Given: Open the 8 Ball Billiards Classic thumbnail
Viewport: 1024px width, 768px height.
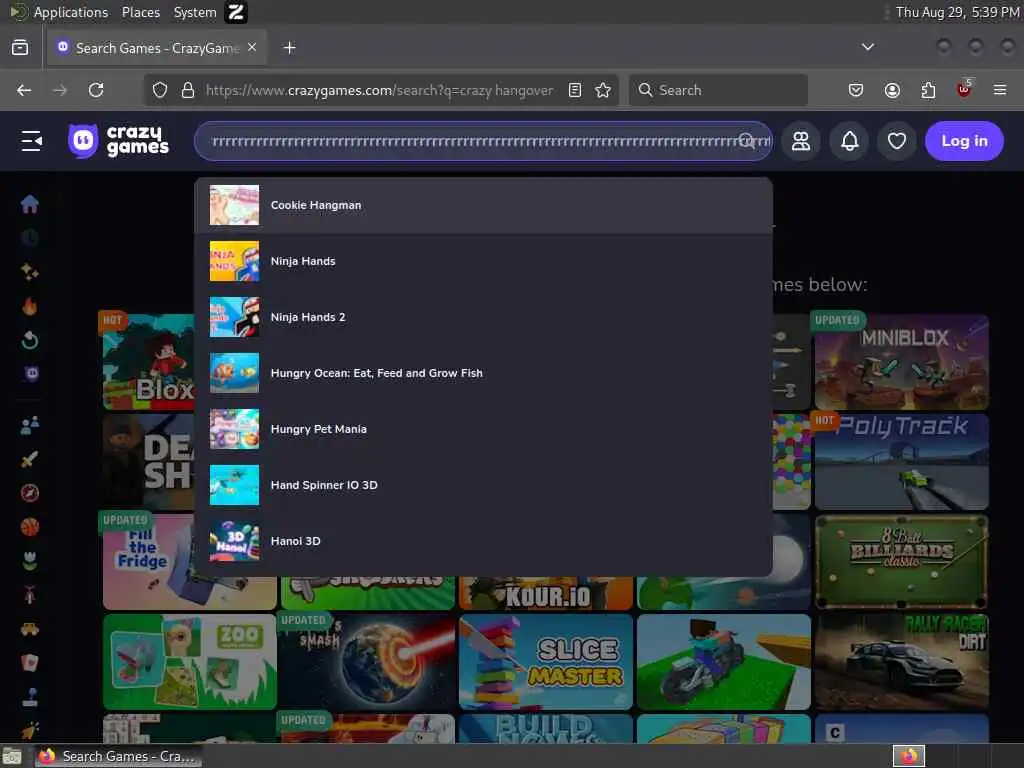Looking at the screenshot, I should tap(901, 562).
